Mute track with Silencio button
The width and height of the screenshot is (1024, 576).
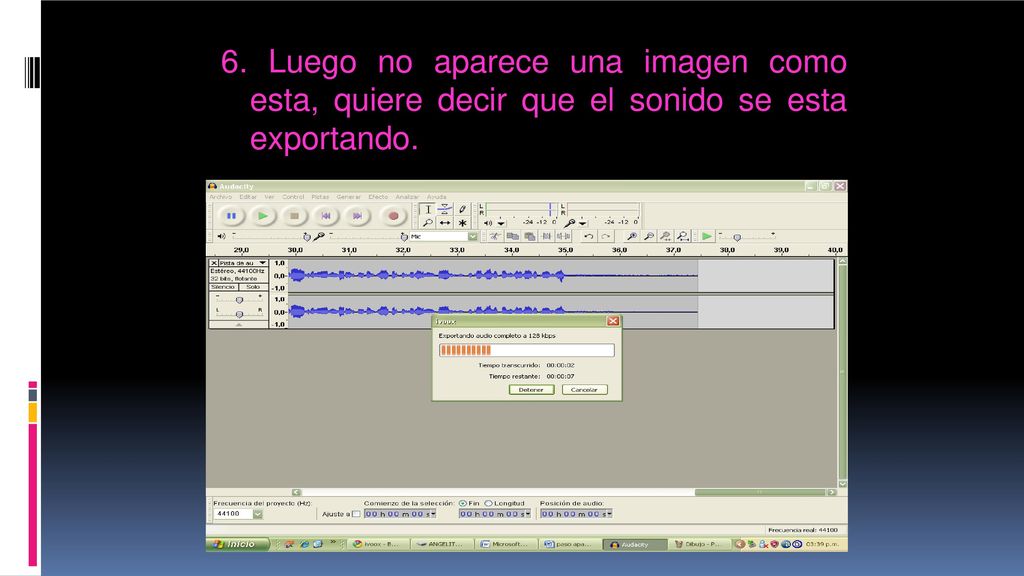(223, 287)
